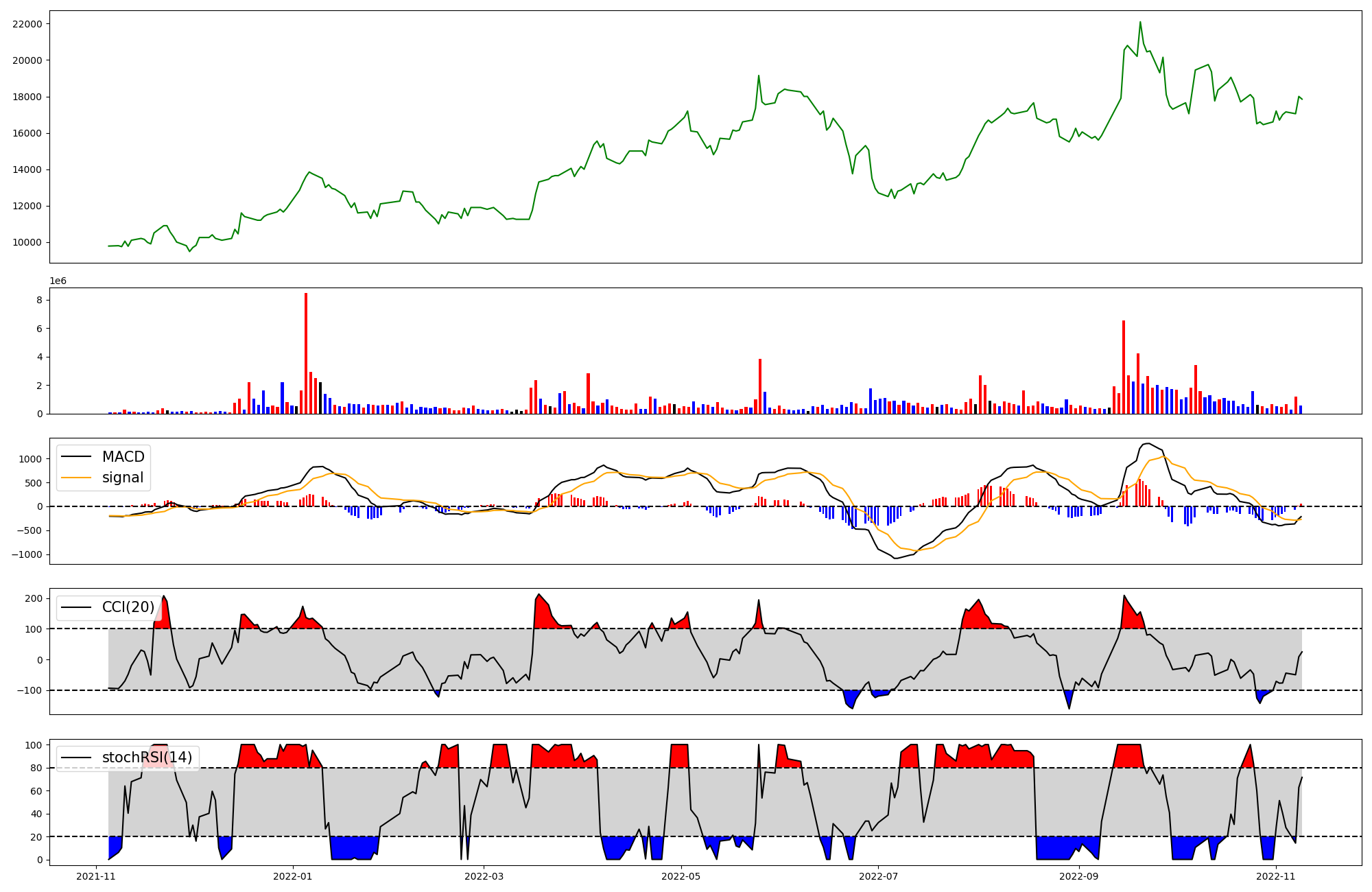Click the signal legend text
This screenshot has height=892, width=1372.
tap(123, 478)
